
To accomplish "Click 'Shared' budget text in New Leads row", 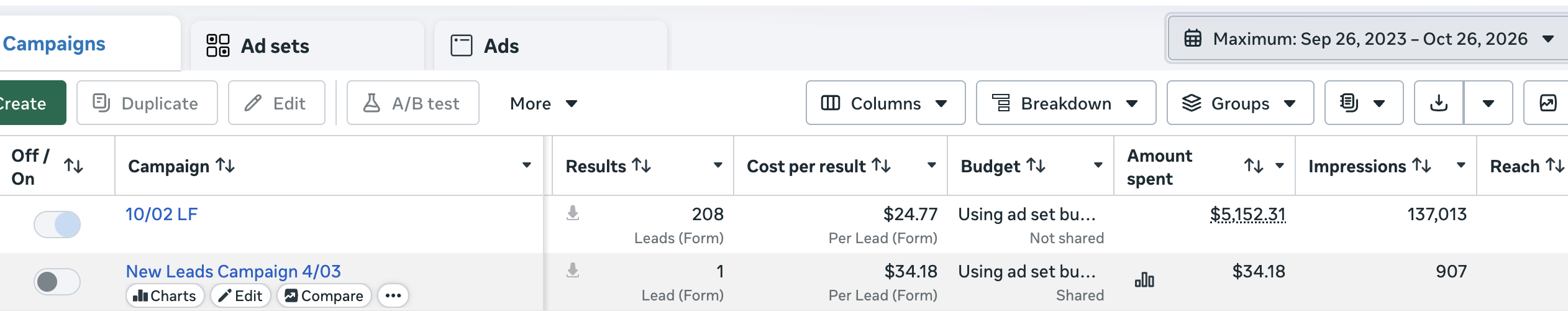I will (1080, 295).
